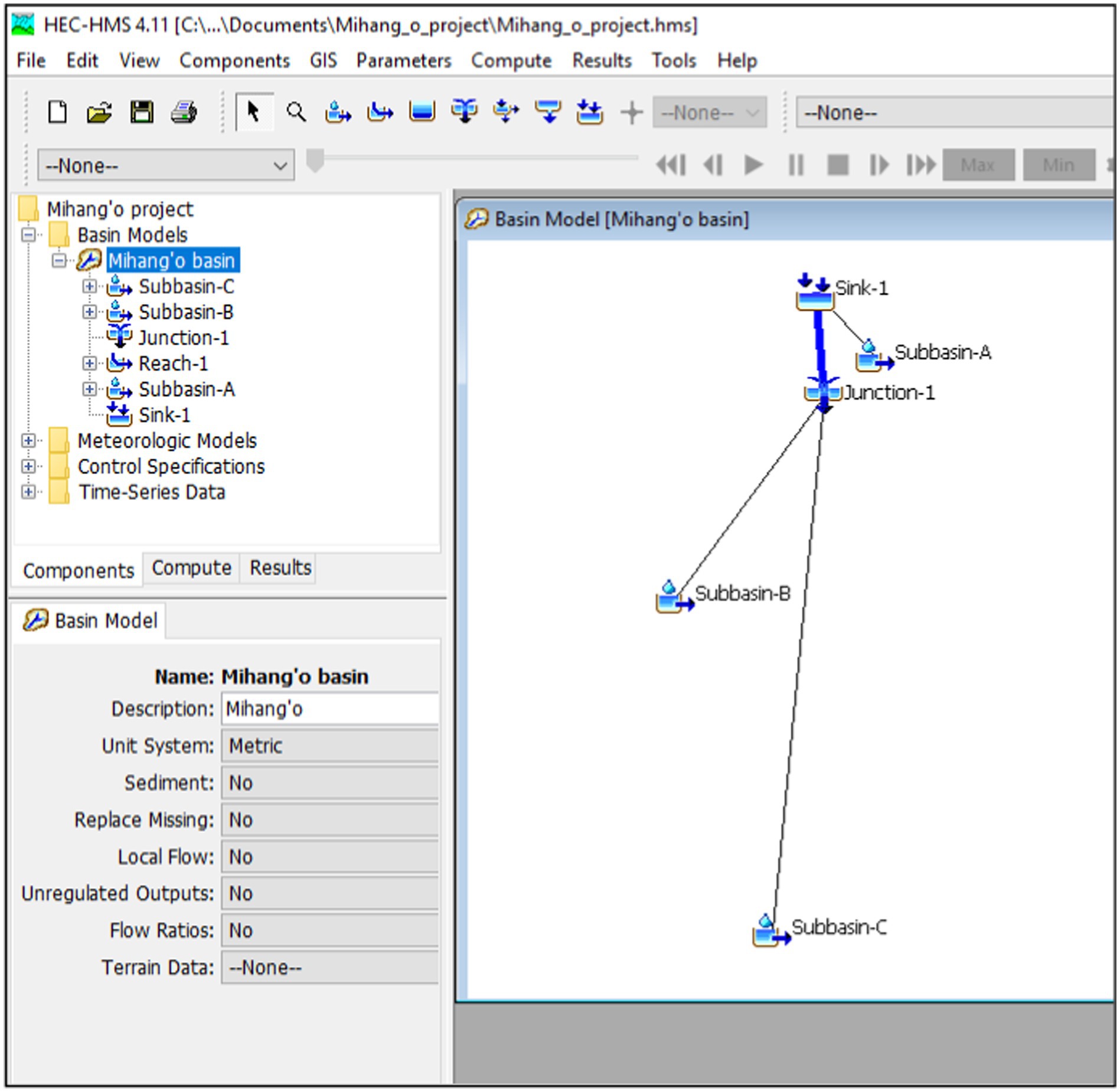Select Subbasin-B in the project tree
This screenshot has width=1120, height=1092.
click(186, 312)
